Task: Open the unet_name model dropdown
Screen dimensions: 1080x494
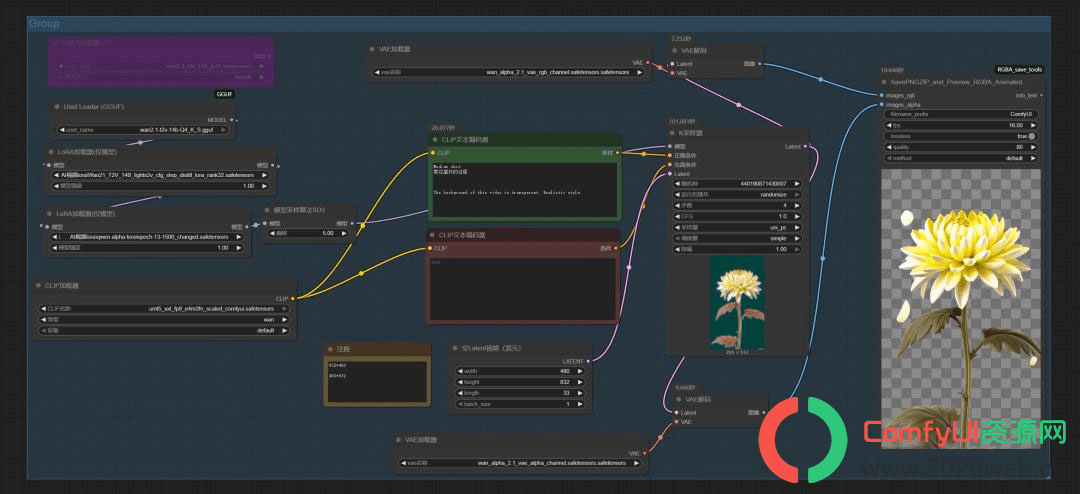Action: click(142, 130)
